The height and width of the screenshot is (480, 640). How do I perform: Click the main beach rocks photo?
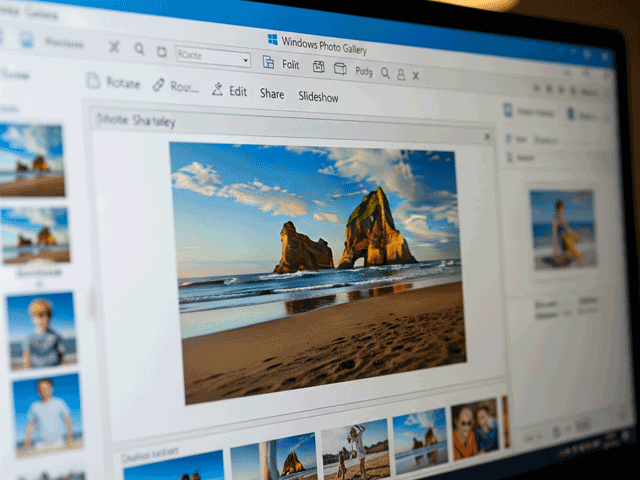click(x=318, y=271)
